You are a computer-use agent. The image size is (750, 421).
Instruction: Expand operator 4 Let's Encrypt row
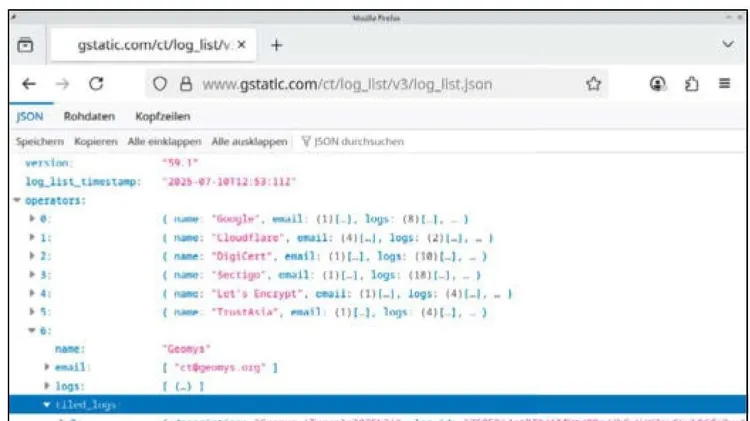(32, 293)
